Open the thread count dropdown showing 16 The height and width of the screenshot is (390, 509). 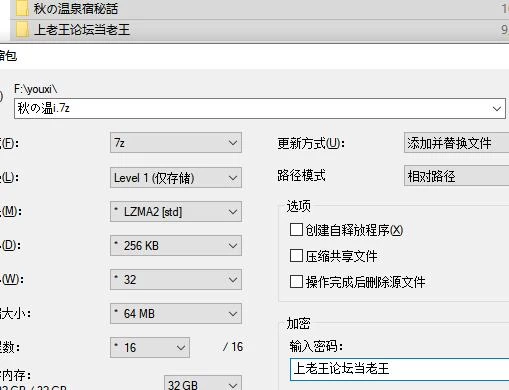[150, 348]
